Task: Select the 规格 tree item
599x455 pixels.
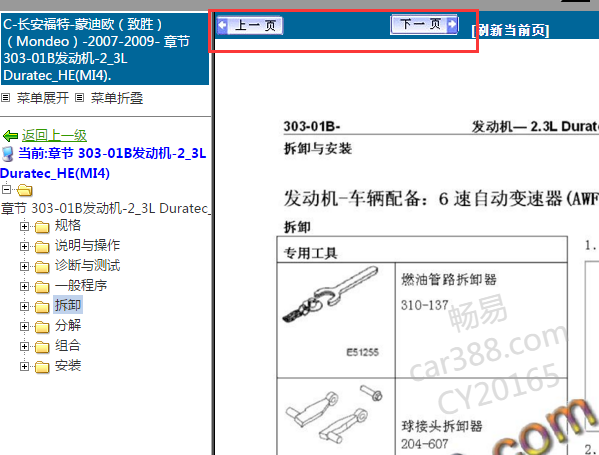Action: pyautogui.click(x=68, y=225)
